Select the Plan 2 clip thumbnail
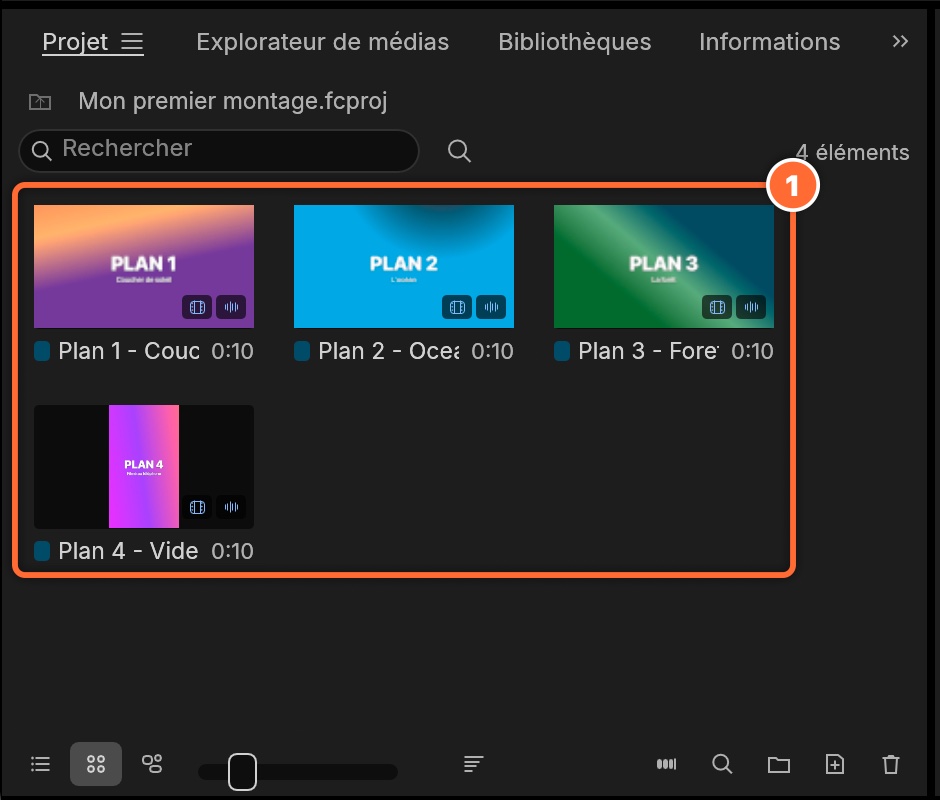This screenshot has width=940, height=800. pyautogui.click(x=403, y=266)
